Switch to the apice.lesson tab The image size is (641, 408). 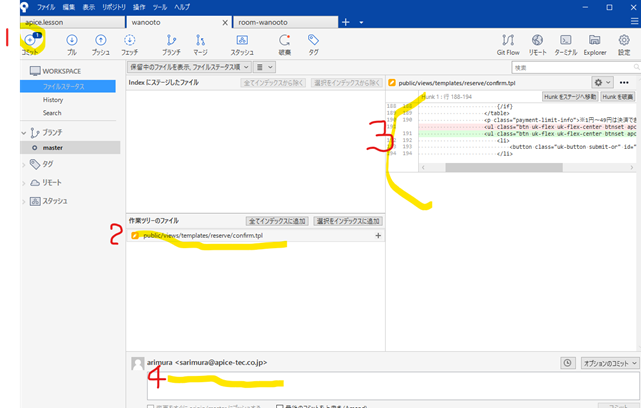pyautogui.click(x=72, y=22)
